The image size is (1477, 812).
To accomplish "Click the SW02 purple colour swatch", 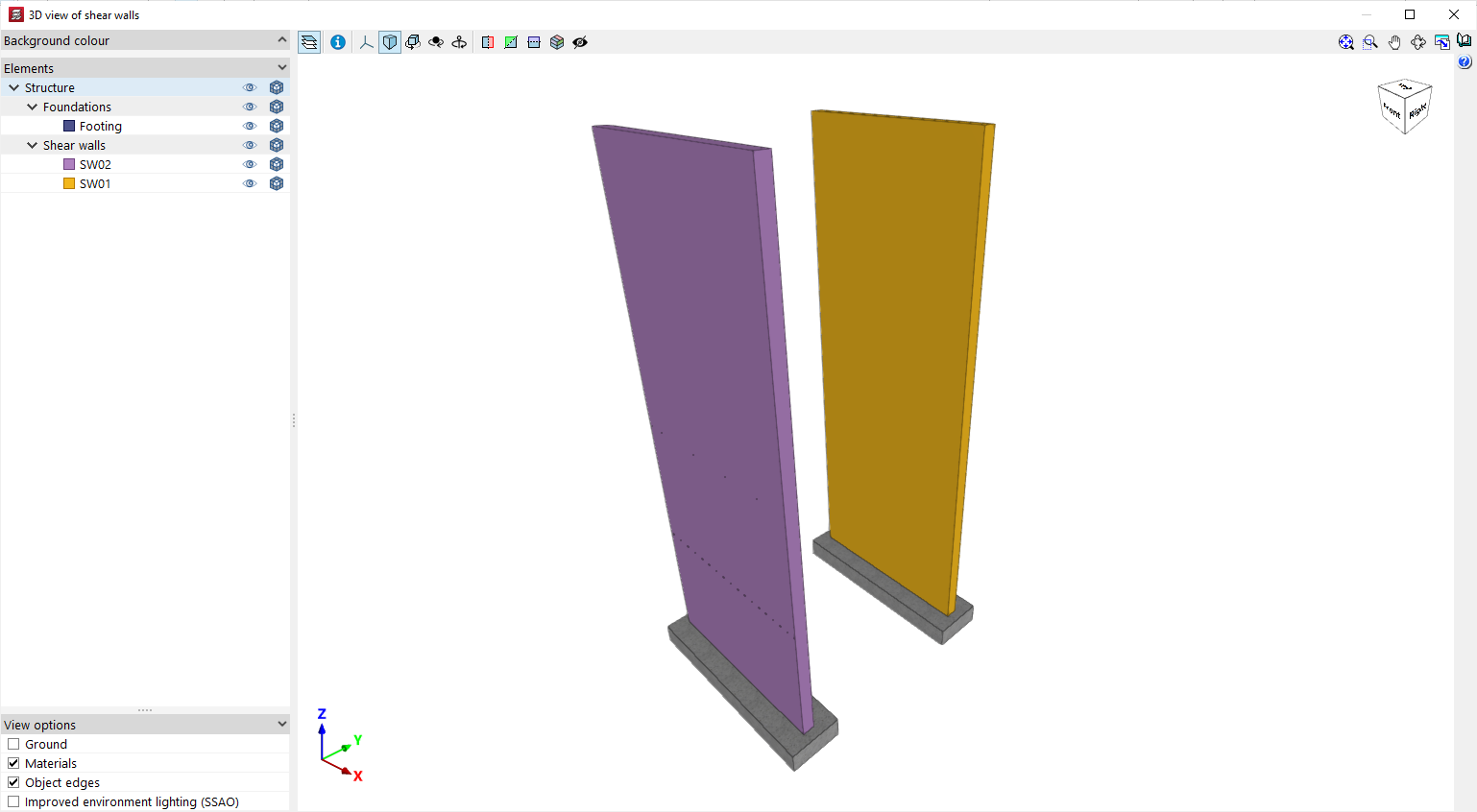I will (69, 164).
